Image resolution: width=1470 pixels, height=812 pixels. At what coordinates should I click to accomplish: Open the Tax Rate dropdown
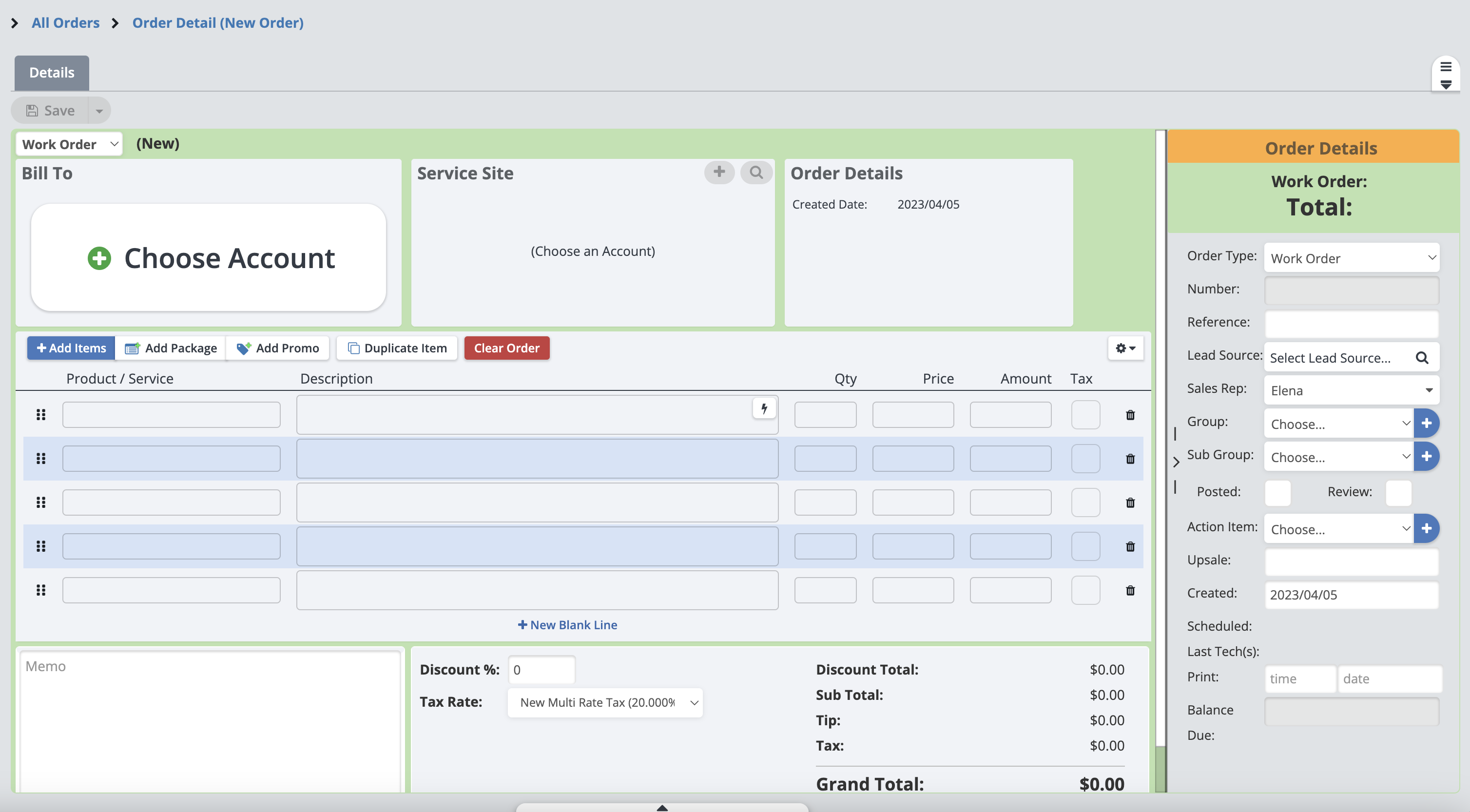[605, 702]
